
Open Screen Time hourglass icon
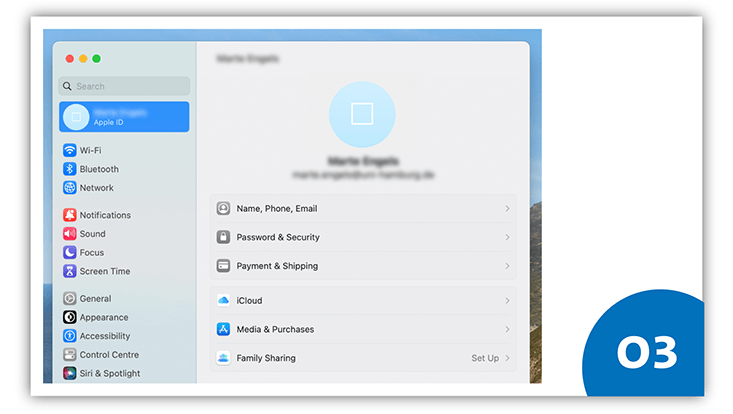pyautogui.click(x=70, y=271)
